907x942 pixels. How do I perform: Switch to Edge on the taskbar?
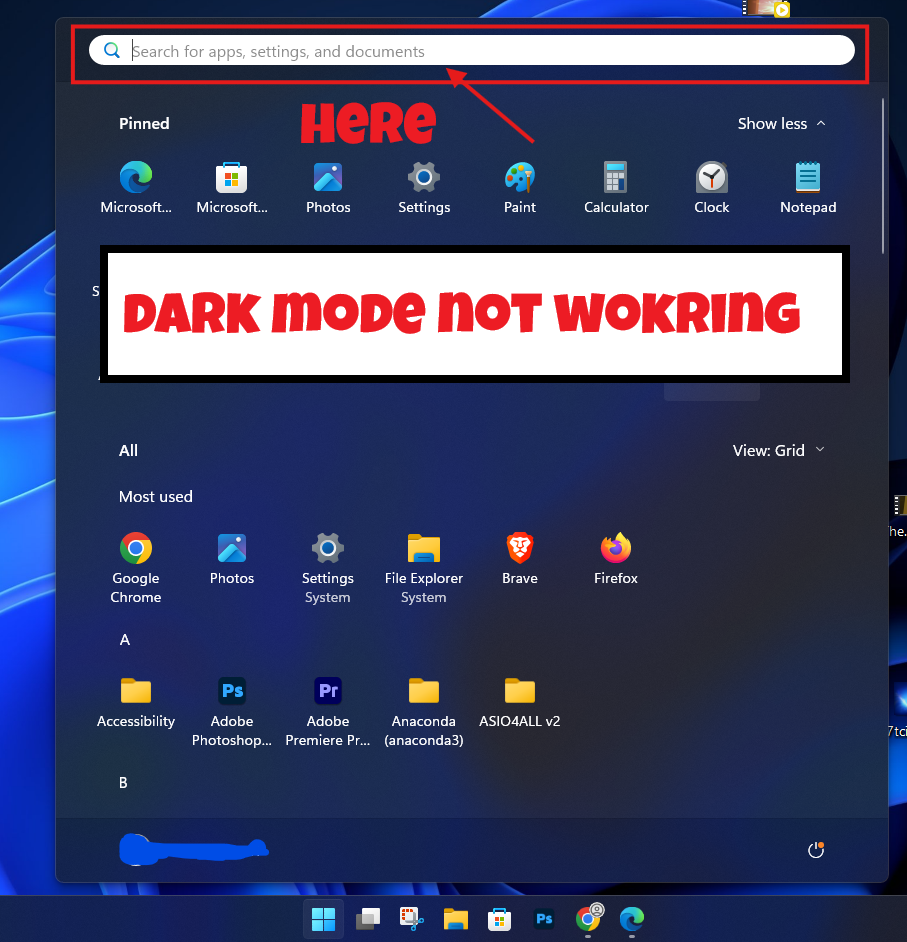click(632, 919)
